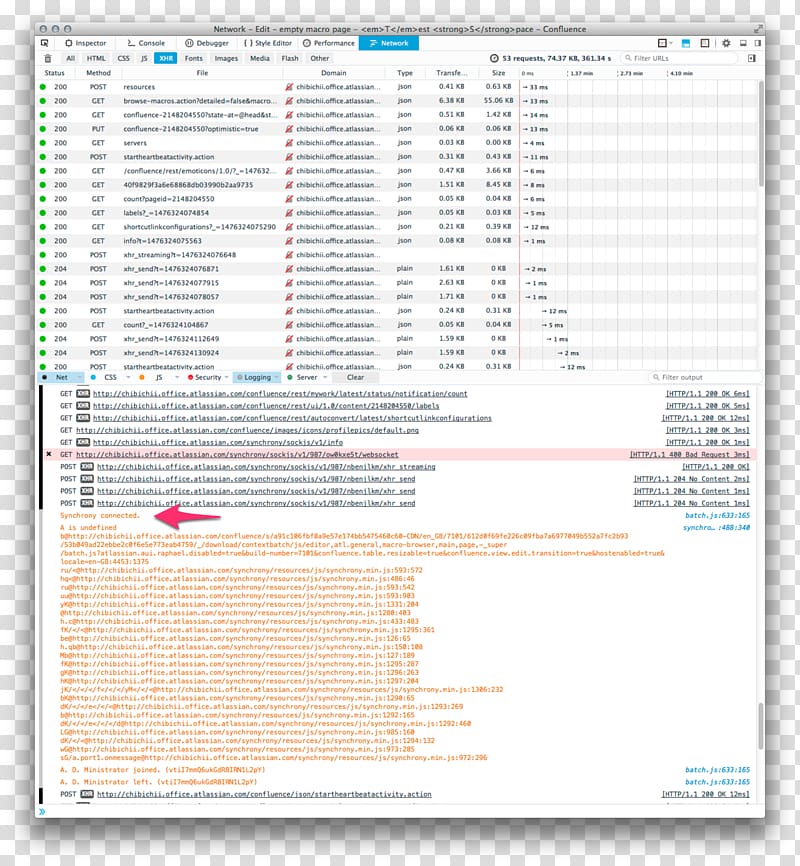This screenshot has height=866, width=800.
Task: Toggle the All request filter
Action: coord(70,58)
